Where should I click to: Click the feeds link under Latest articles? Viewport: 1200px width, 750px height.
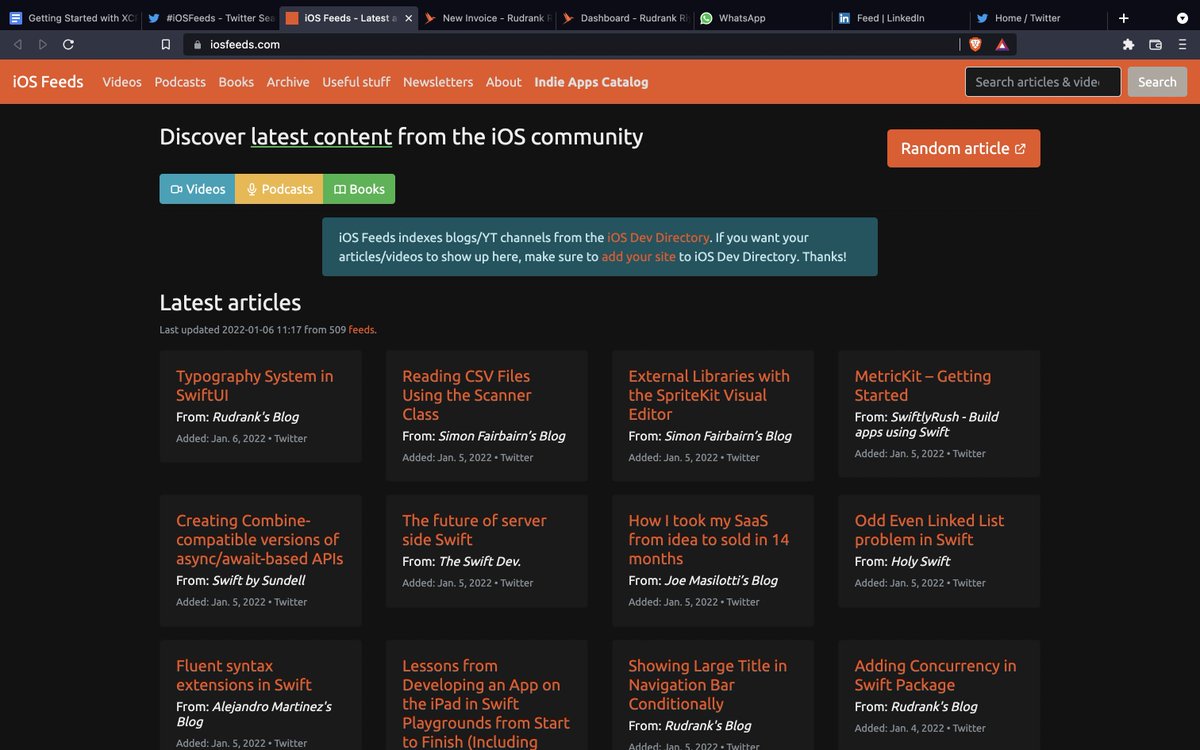pos(362,330)
